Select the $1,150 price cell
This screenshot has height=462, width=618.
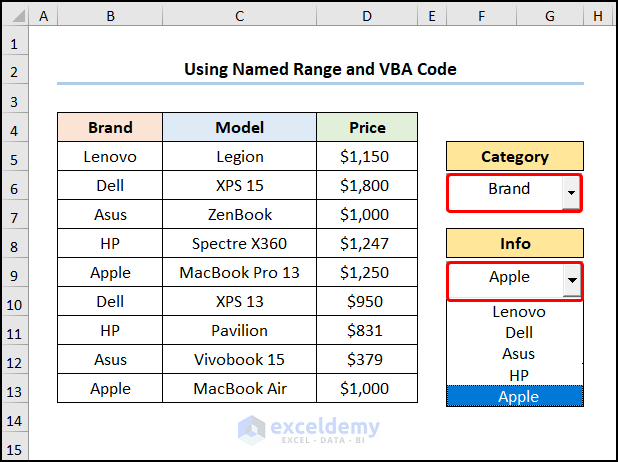point(367,156)
